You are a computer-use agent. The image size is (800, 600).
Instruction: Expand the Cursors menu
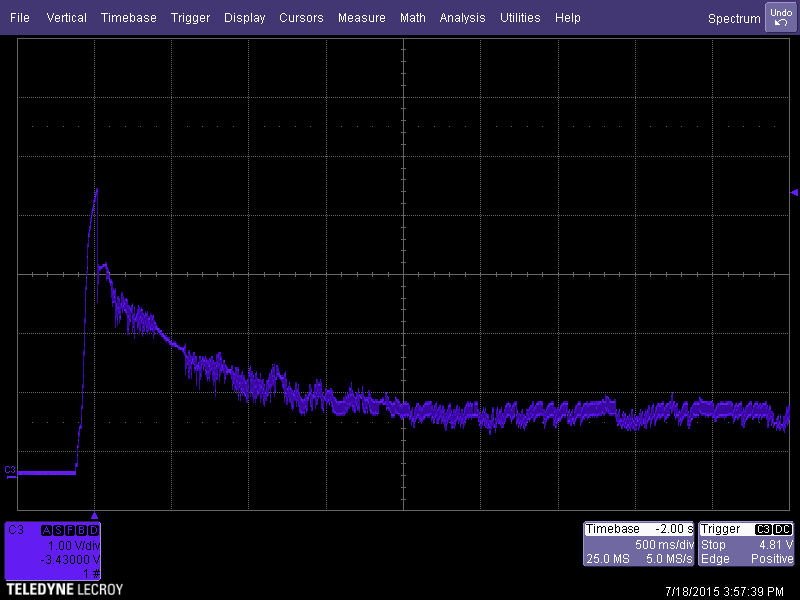tap(301, 18)
